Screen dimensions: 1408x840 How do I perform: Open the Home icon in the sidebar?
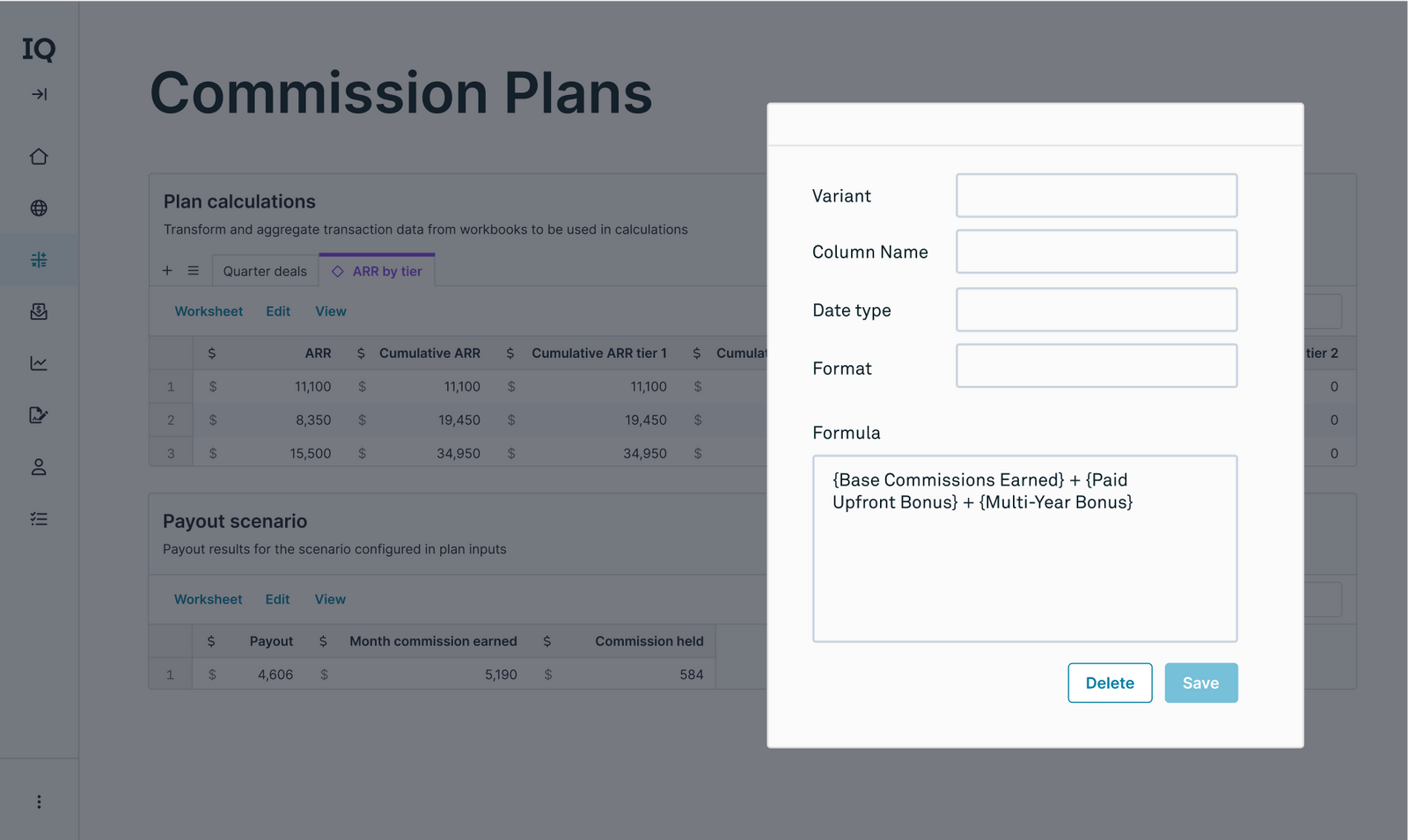[x=39, y=156]
